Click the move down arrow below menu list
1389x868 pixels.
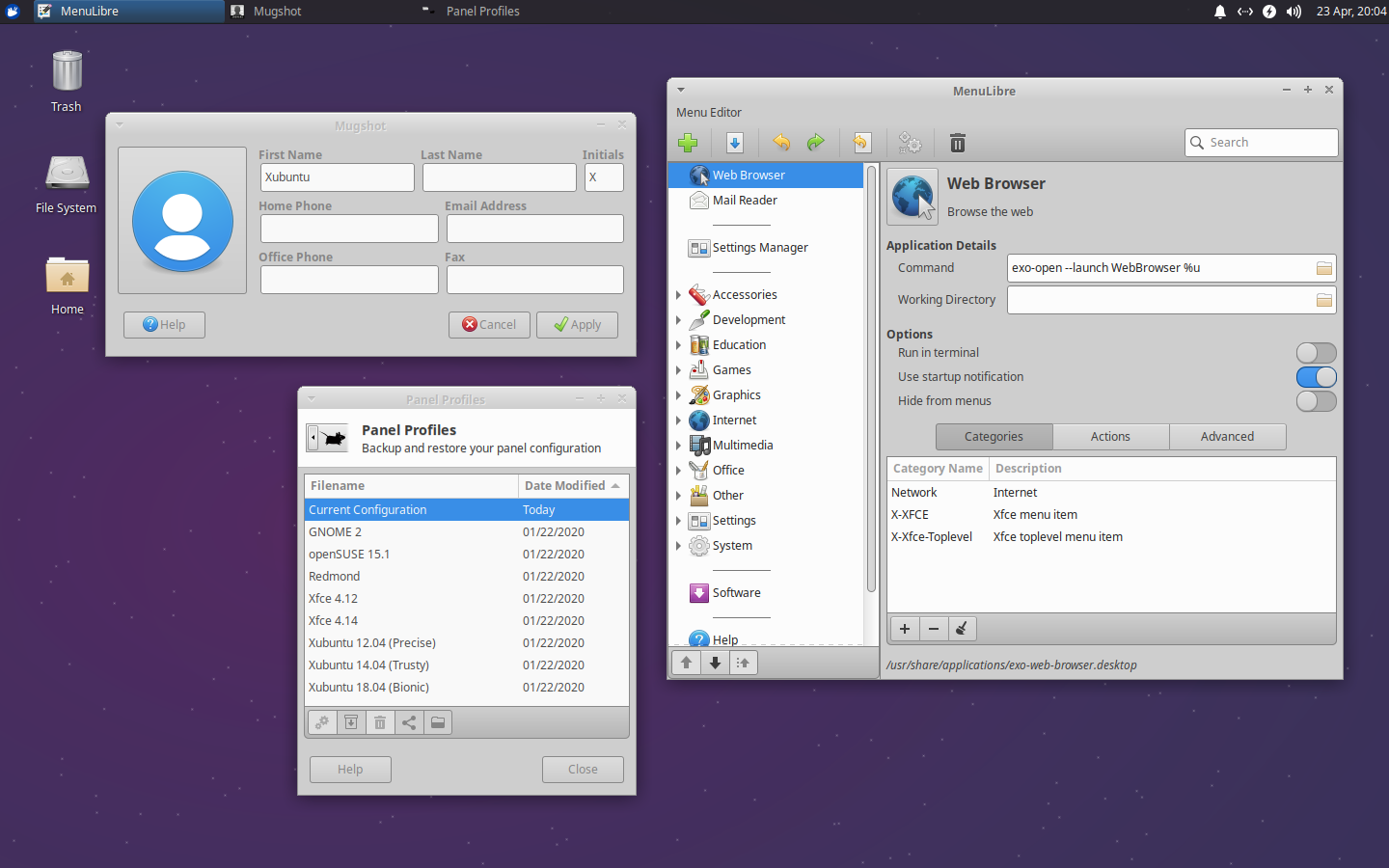[x=715, y=663]
